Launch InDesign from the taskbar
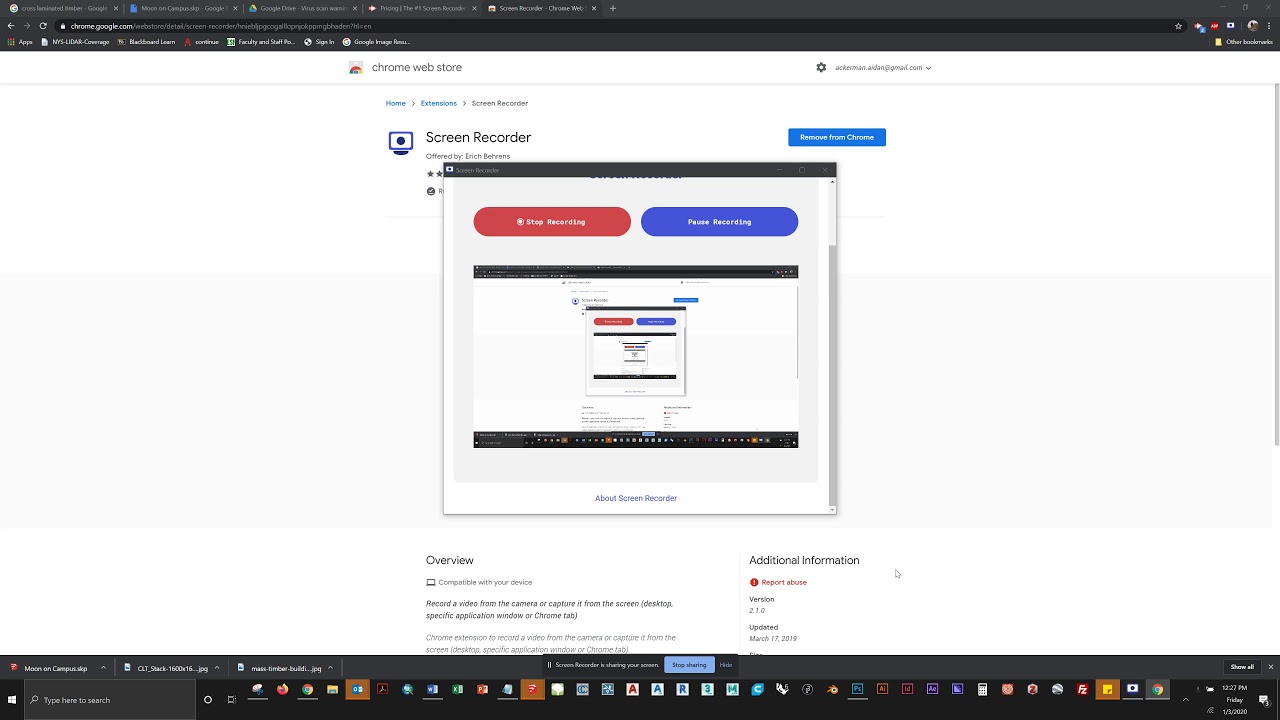This screenshot has height=720, width=1280. point(907,689)
